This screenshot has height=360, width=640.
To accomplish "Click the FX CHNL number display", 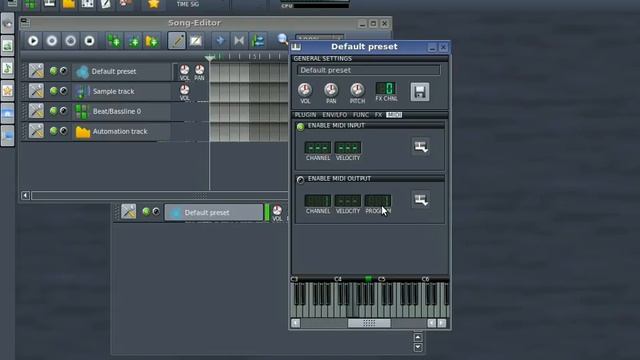I will [385, 88].
